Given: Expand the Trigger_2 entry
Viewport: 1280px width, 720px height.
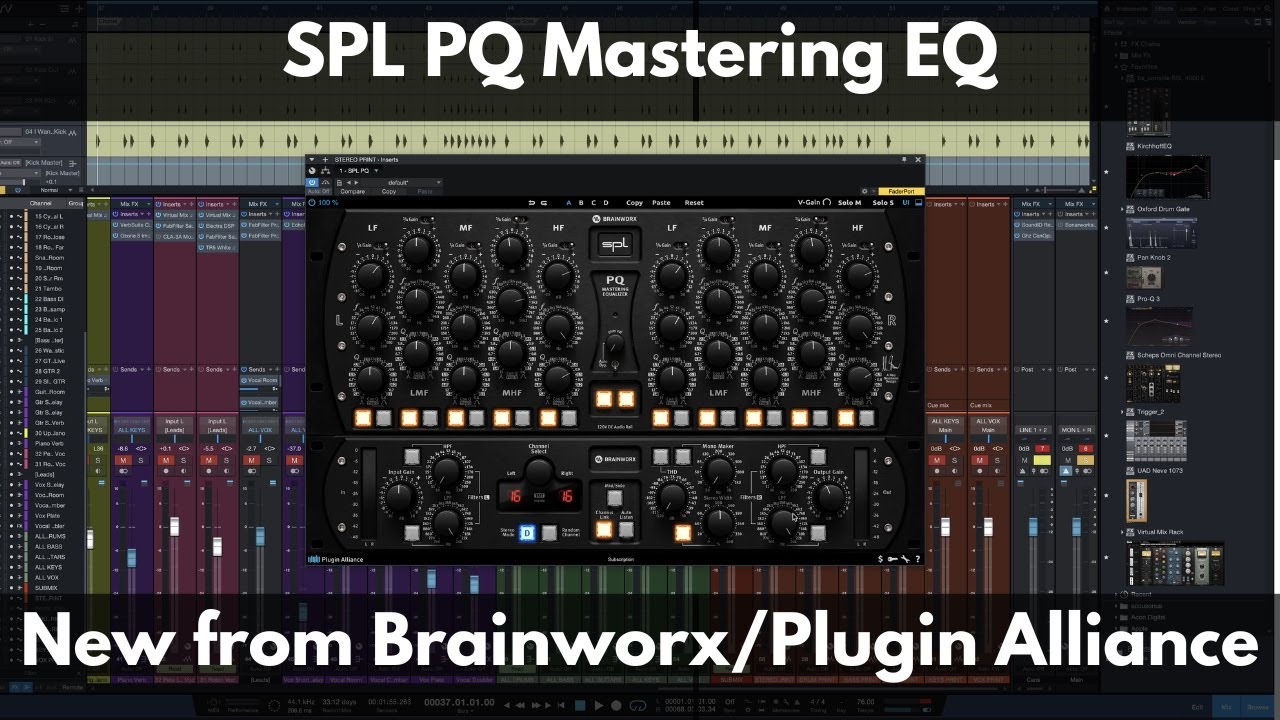Looking at the screenshot, I should click(x=1122, y=411).
